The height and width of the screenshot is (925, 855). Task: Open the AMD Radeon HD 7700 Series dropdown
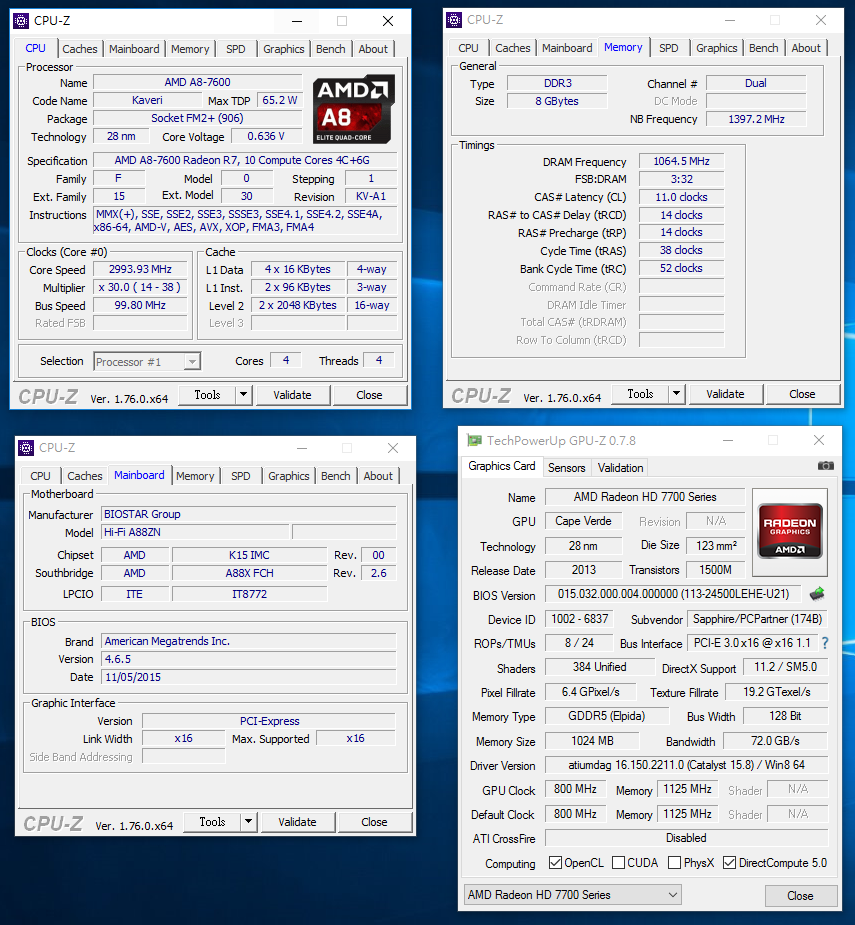pyautogui.click(x=572, y=895)
